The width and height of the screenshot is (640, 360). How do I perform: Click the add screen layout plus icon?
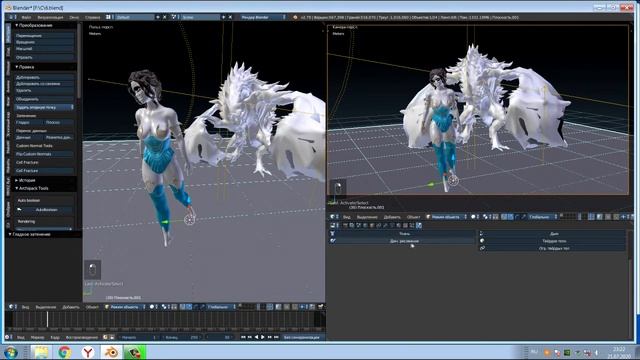(x=158, y=17)
